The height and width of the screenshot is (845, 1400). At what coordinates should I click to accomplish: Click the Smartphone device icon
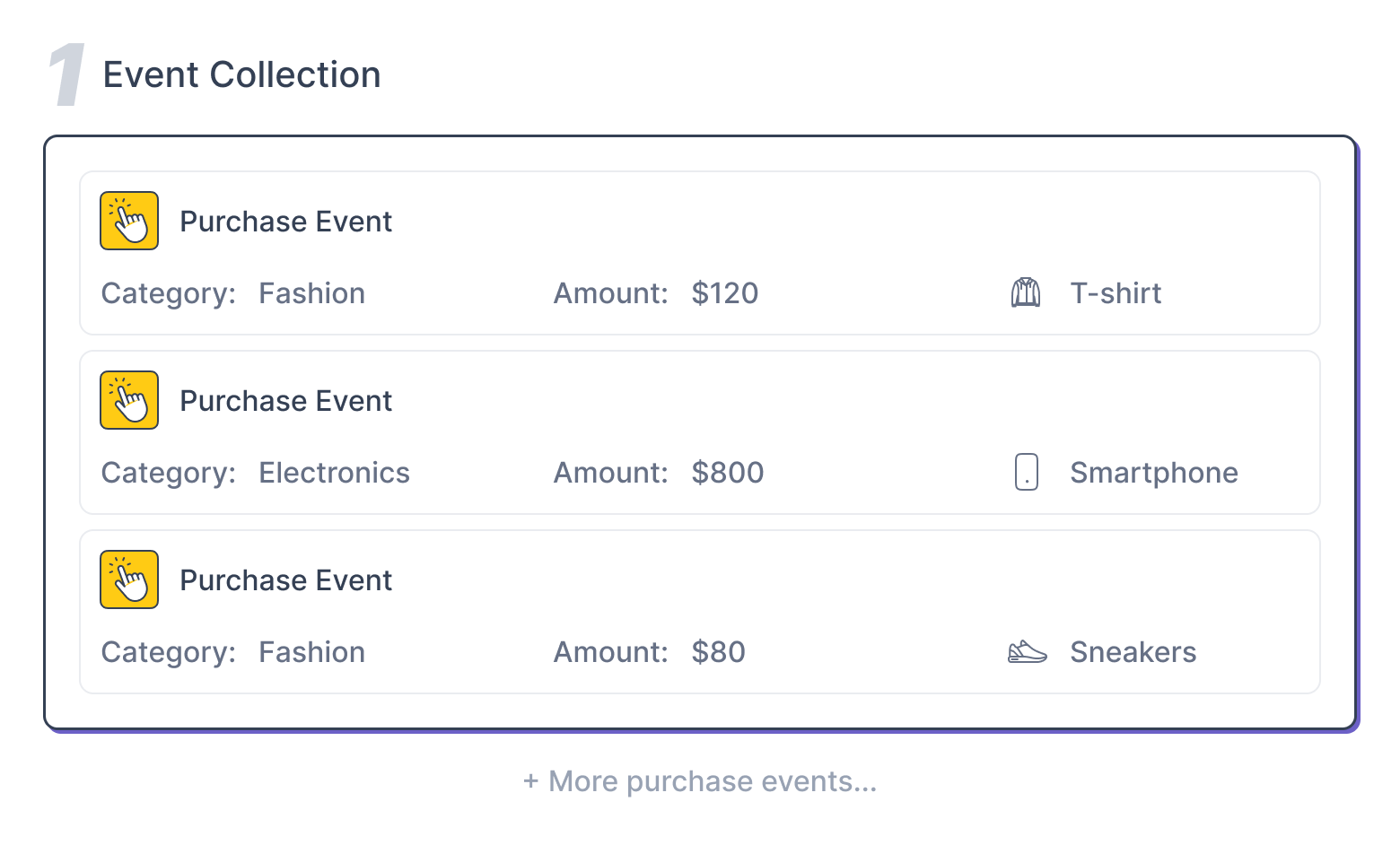(x=1027, y=473)
